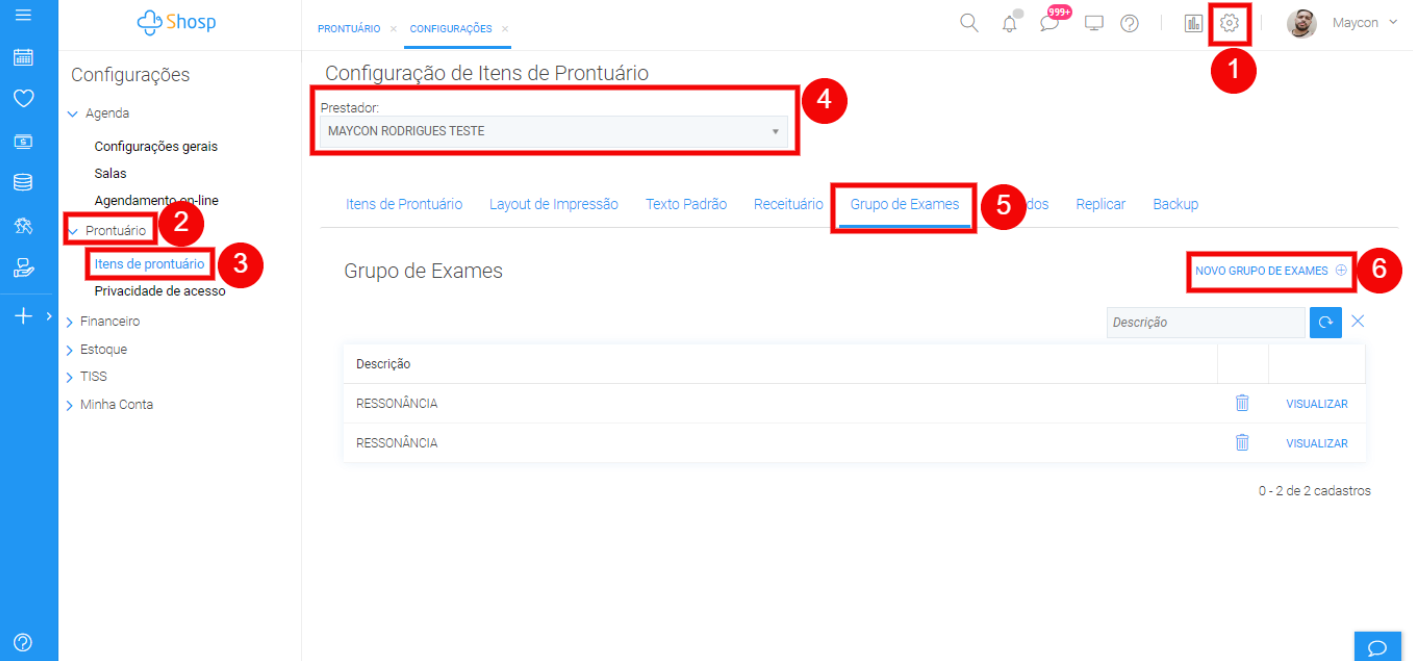
Task: Expand the Estoque section
Action: tap(103, 350)
